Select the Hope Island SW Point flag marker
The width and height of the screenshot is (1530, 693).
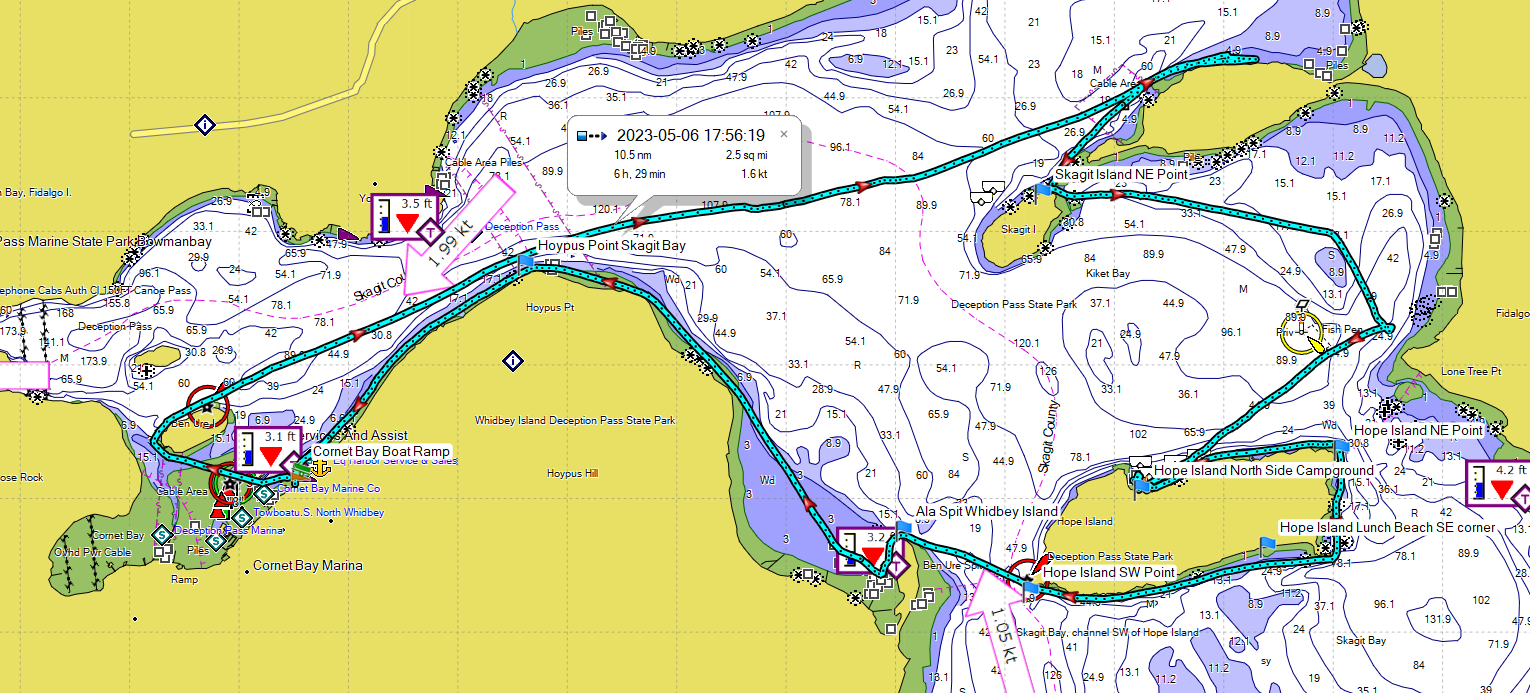coord(1030,586)
